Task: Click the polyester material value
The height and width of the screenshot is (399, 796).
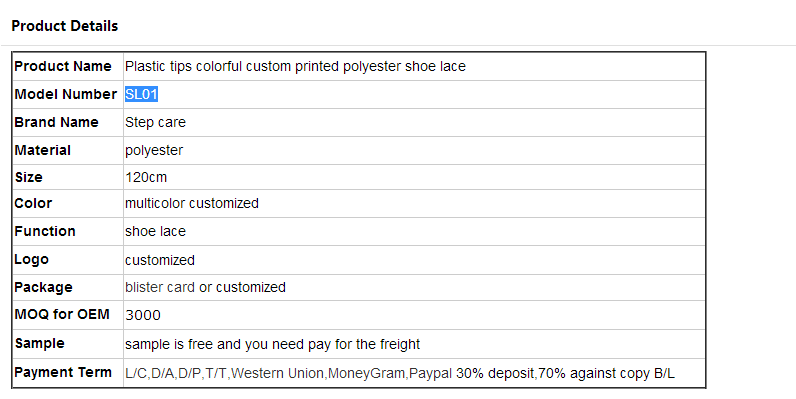Action: tap(154, 151)
